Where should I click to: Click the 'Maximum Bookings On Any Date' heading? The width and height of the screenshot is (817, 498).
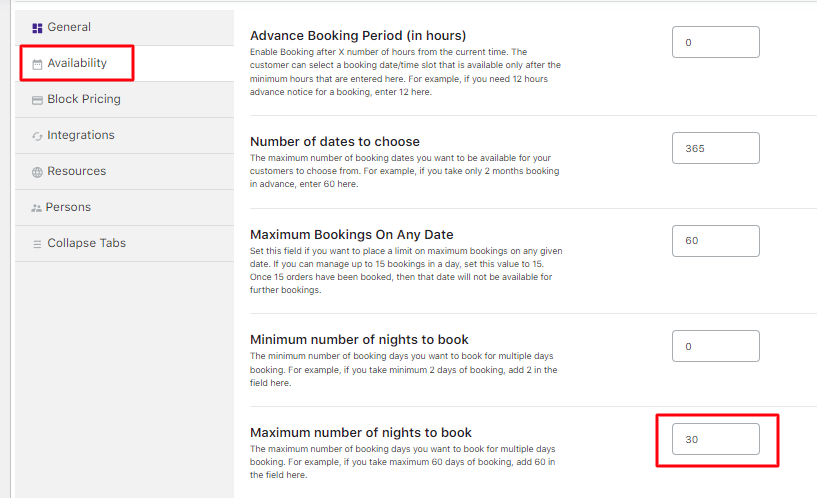point(352,234)
